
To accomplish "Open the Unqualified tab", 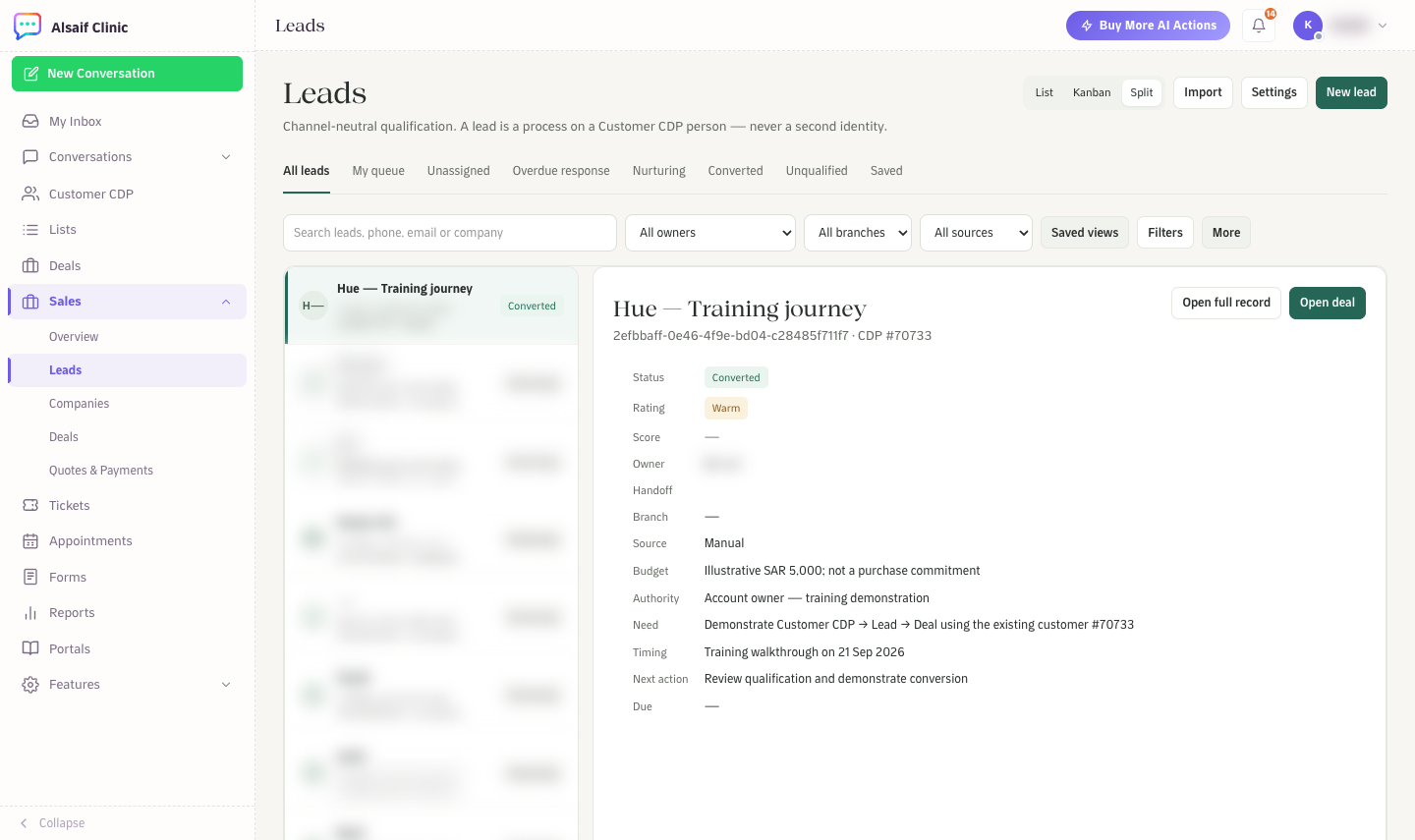I will [817, 171].
